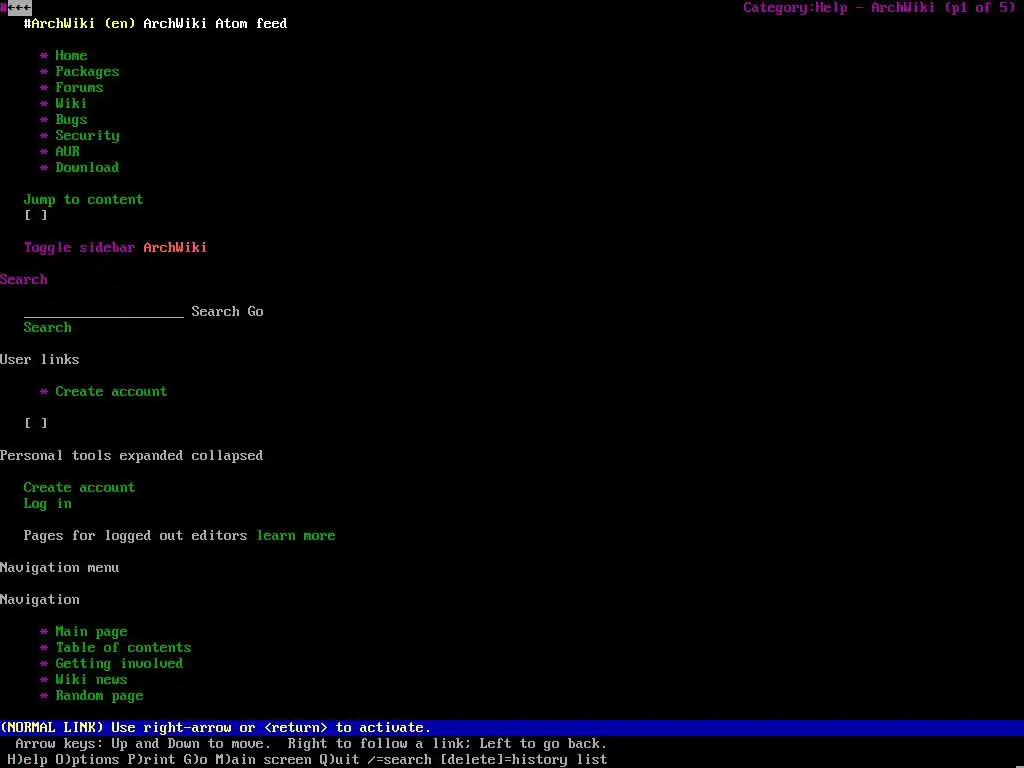The width and height of the screenshot is (1024, 768).
Task: Click the ArchWiki Atom feed text
Action: pyautogui.click(x=216, y=24)
